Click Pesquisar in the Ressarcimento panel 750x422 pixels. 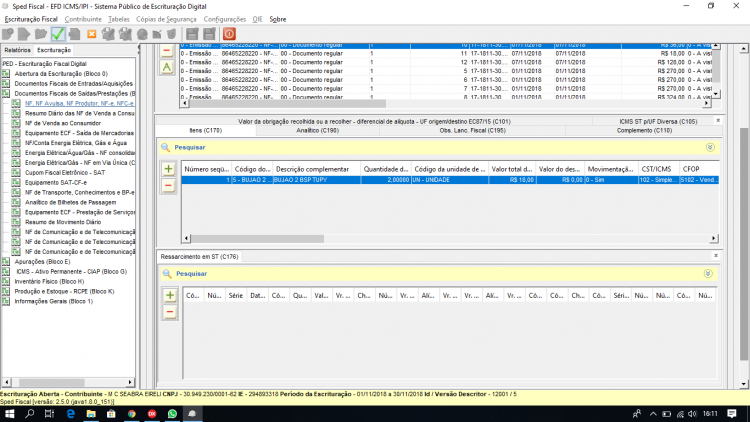tap(191, 274)
